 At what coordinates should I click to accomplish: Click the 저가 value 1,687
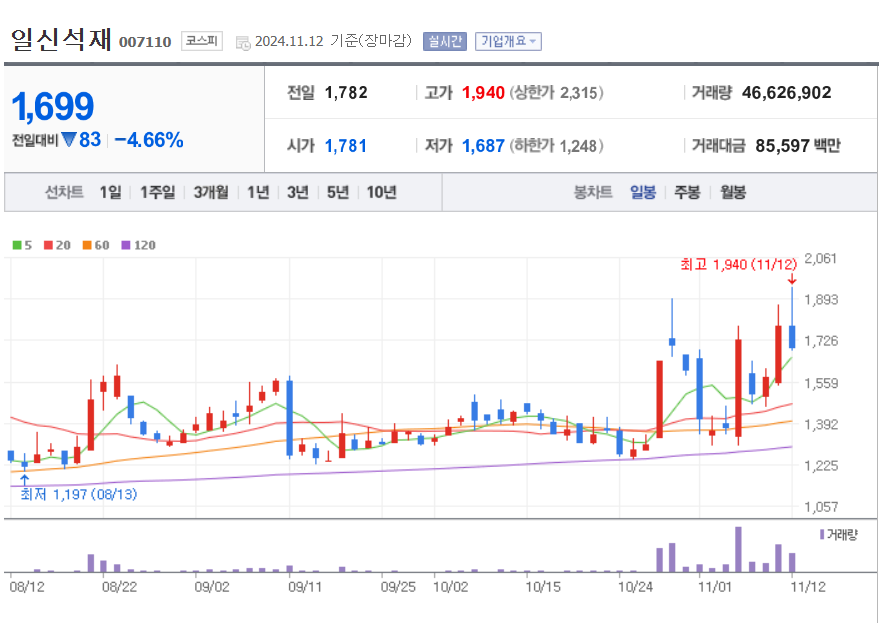pos(483,146)
